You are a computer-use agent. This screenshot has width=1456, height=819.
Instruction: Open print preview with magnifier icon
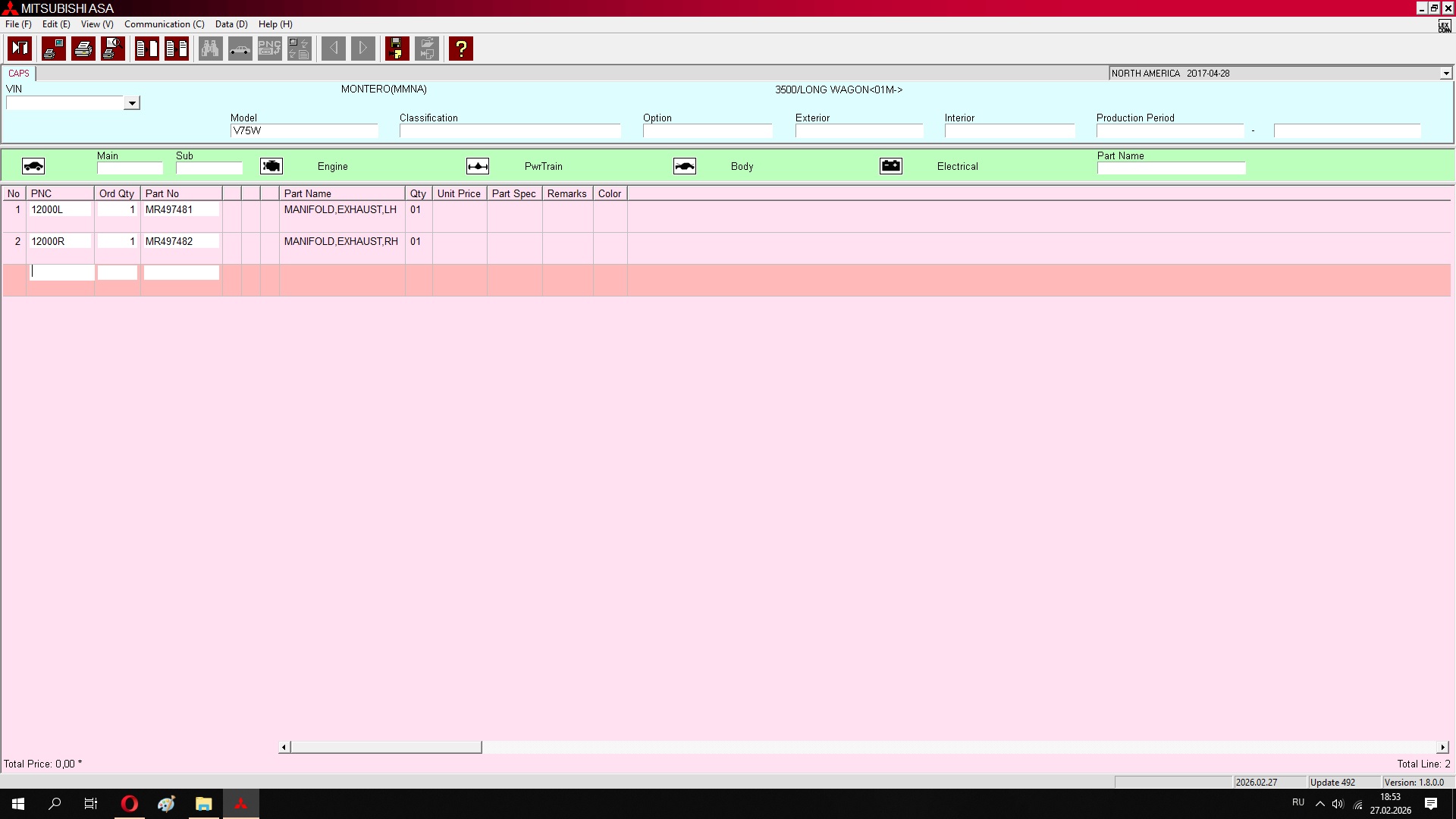tap(113, 49)
